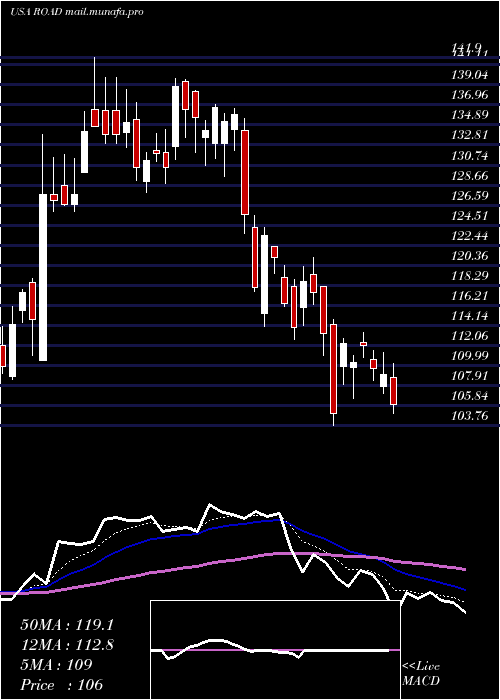Click the 50MA : 119.1 reading
This screenshot has width=500, height=700.
pos(66,625)
